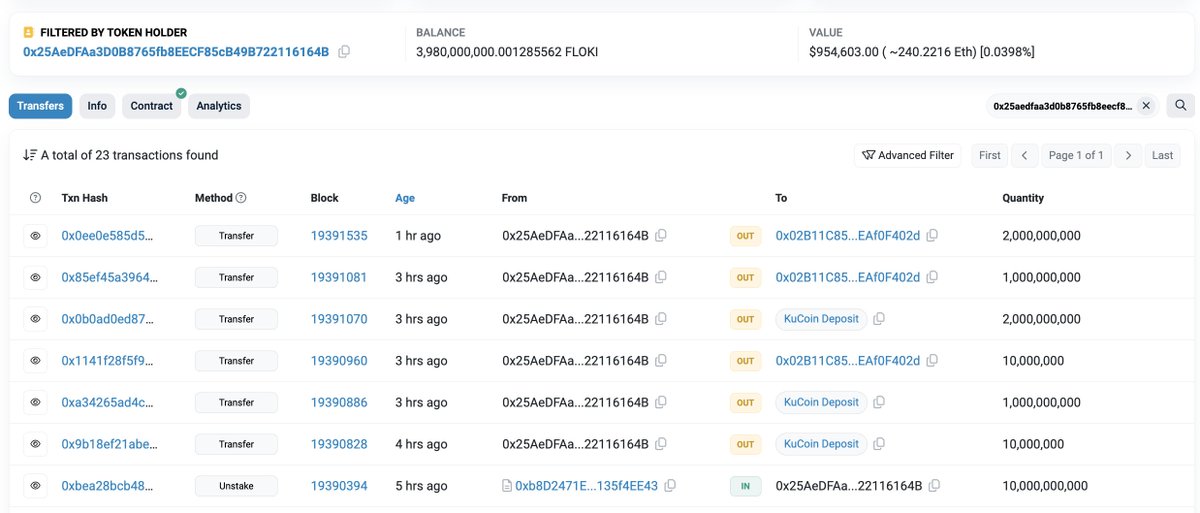
Task: Click the help icon next to Method
Action: (241, 198)
